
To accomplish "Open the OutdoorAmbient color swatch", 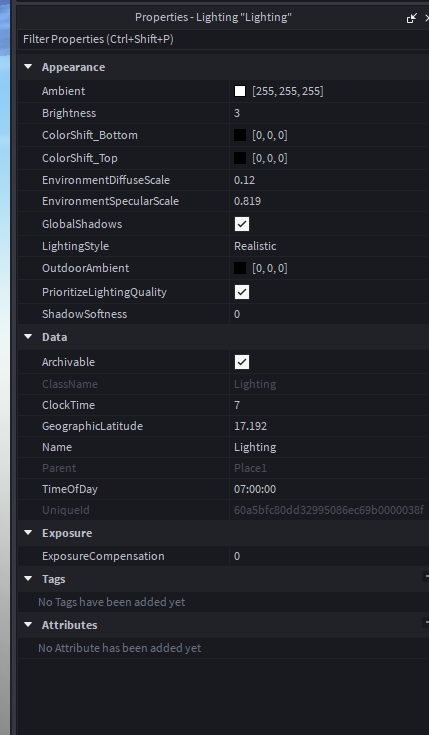I will point(240,268).
